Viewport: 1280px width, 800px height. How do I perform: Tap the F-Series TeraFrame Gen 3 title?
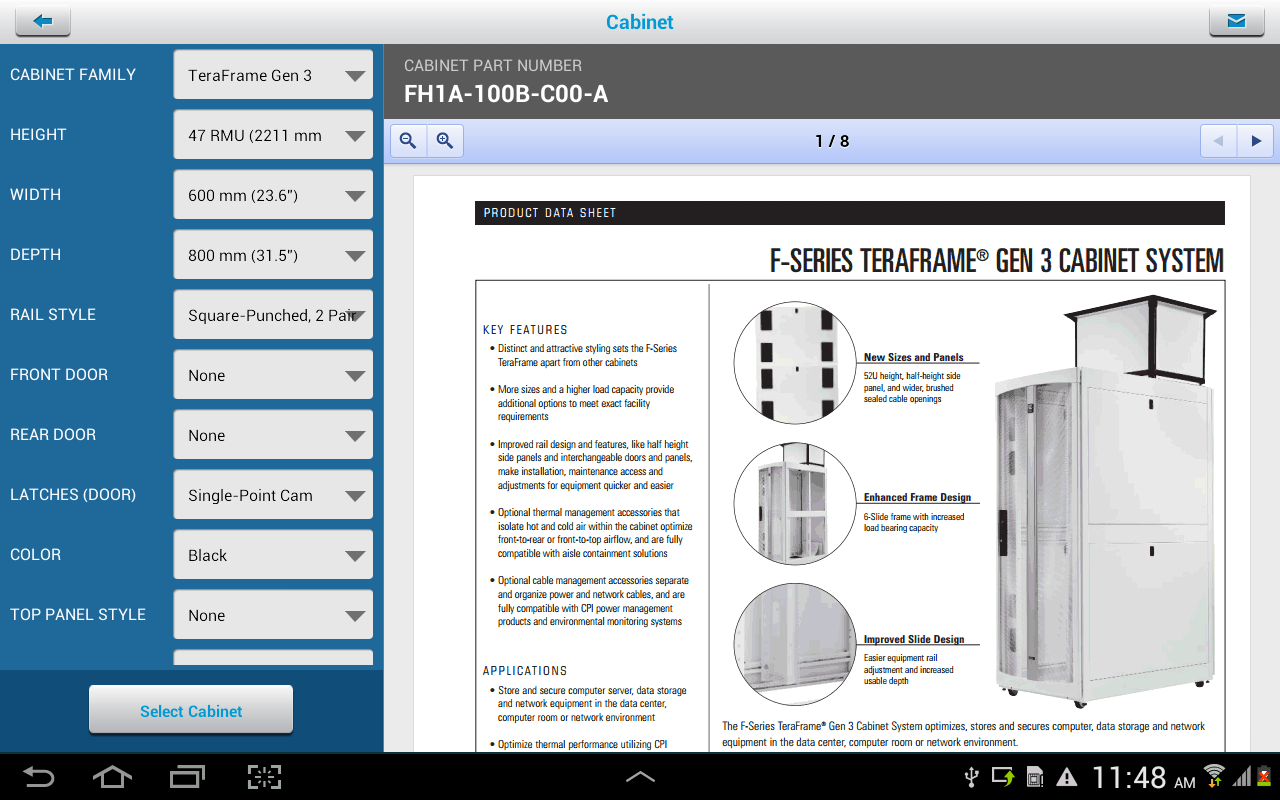997,261
